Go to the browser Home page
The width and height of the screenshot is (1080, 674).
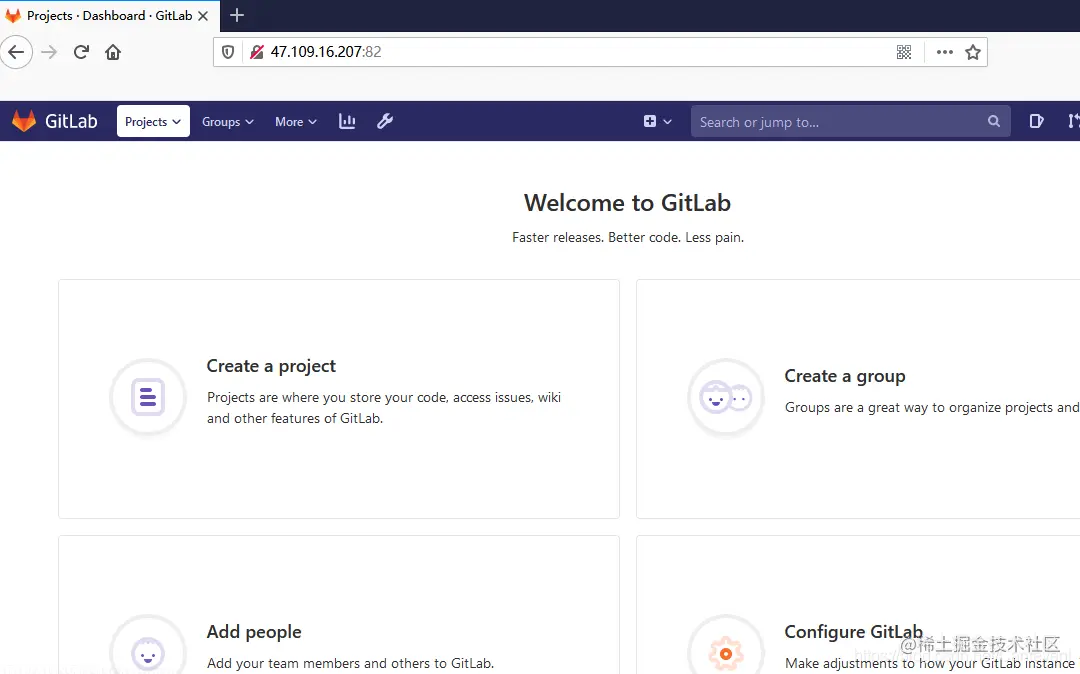click(113, 52)
